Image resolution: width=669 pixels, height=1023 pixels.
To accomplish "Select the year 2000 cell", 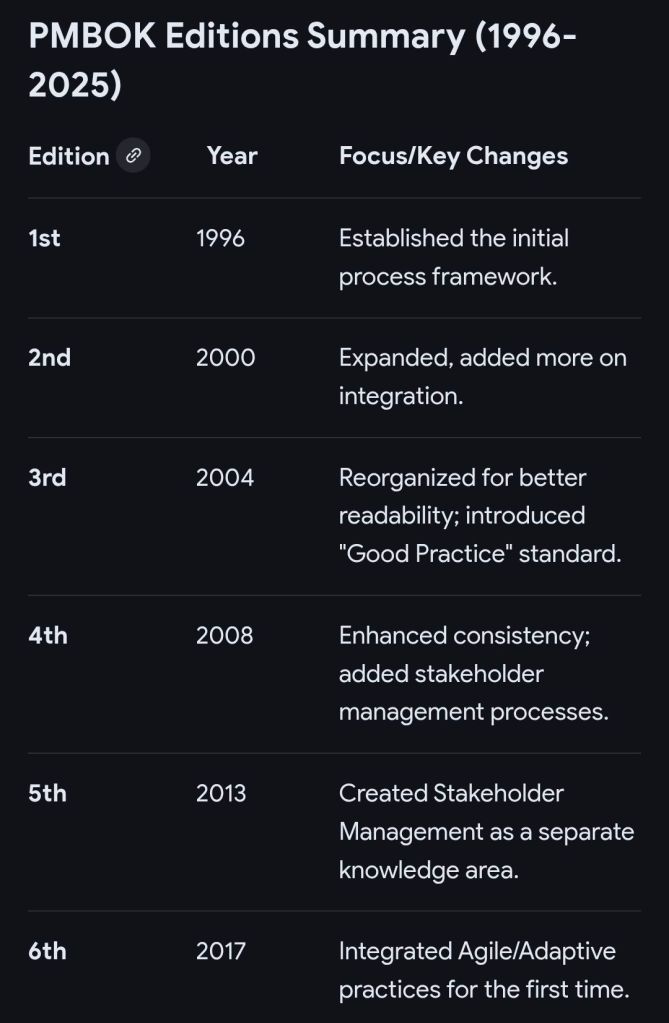I will tap(225, 358).
